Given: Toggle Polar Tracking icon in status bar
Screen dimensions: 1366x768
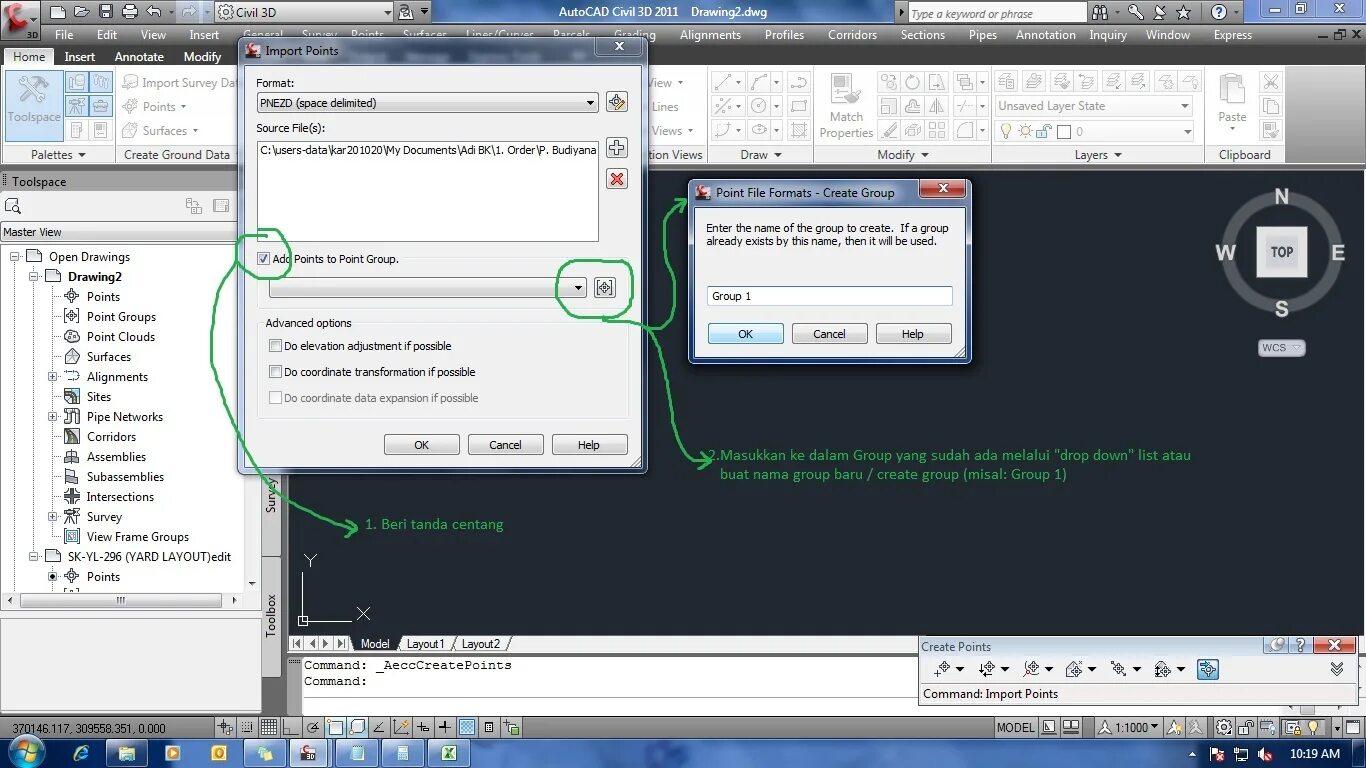Looking at the screenshot, I should tap(312, 727).
